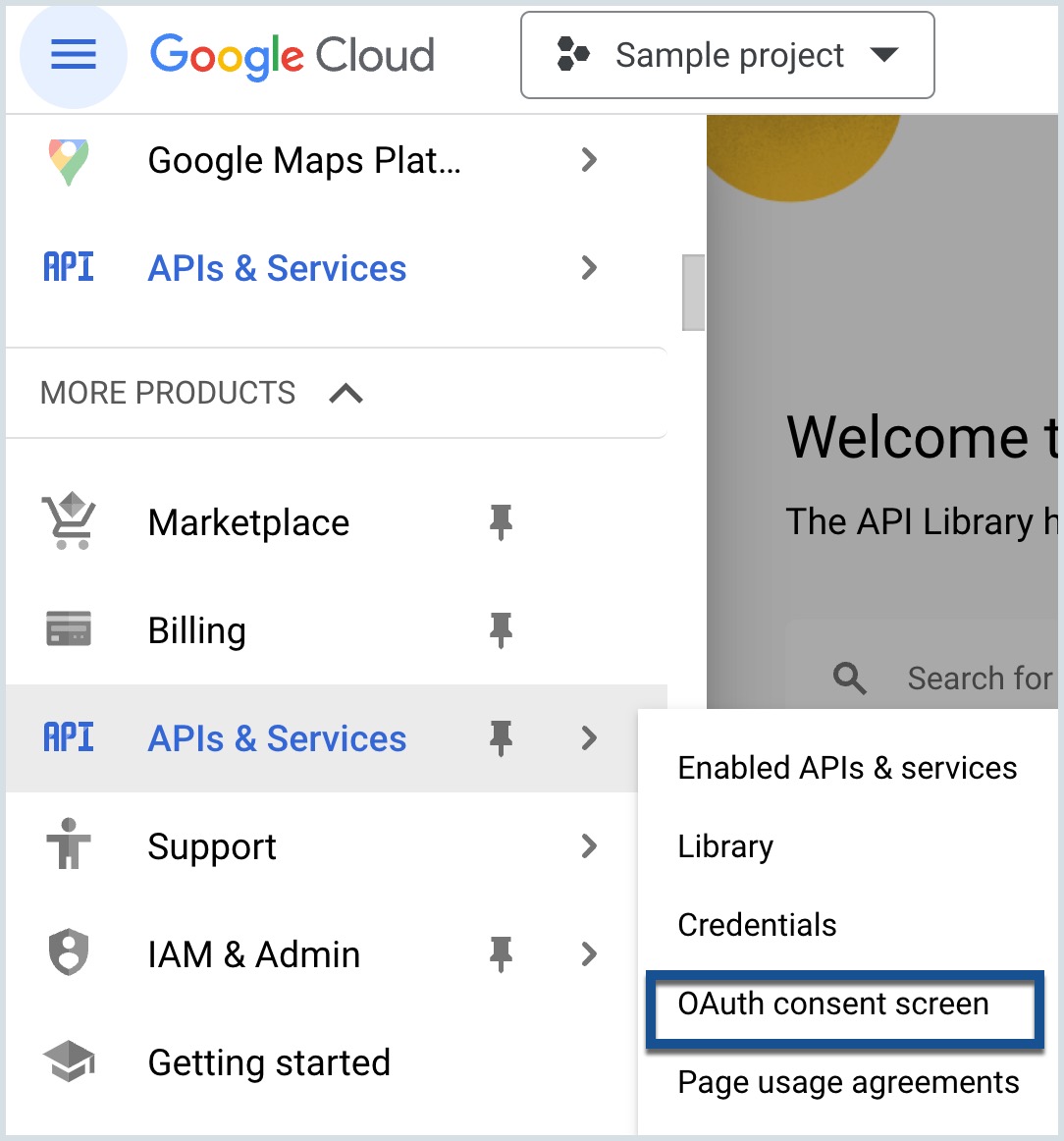
Task: Click the Billing credit card icon
Action: click(69, 628)
